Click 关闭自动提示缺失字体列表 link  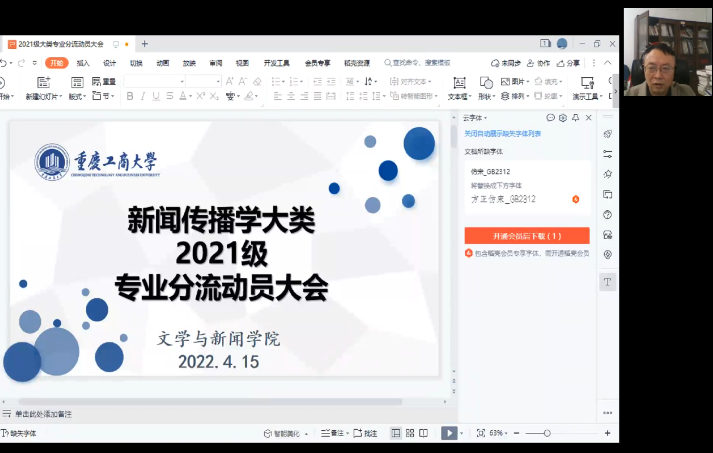coord(503,133)
